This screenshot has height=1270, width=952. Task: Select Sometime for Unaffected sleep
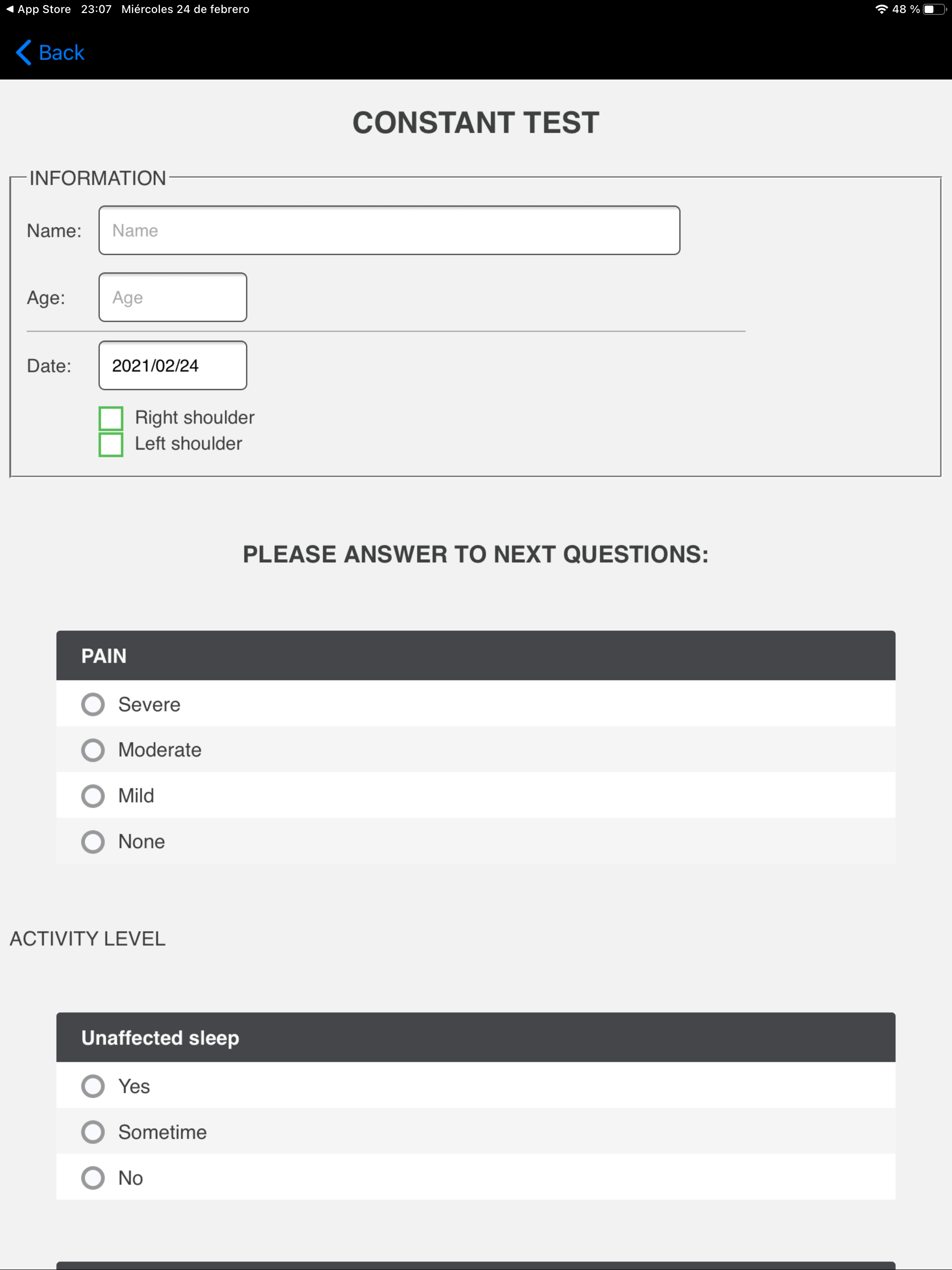(x=93, y=1131)
